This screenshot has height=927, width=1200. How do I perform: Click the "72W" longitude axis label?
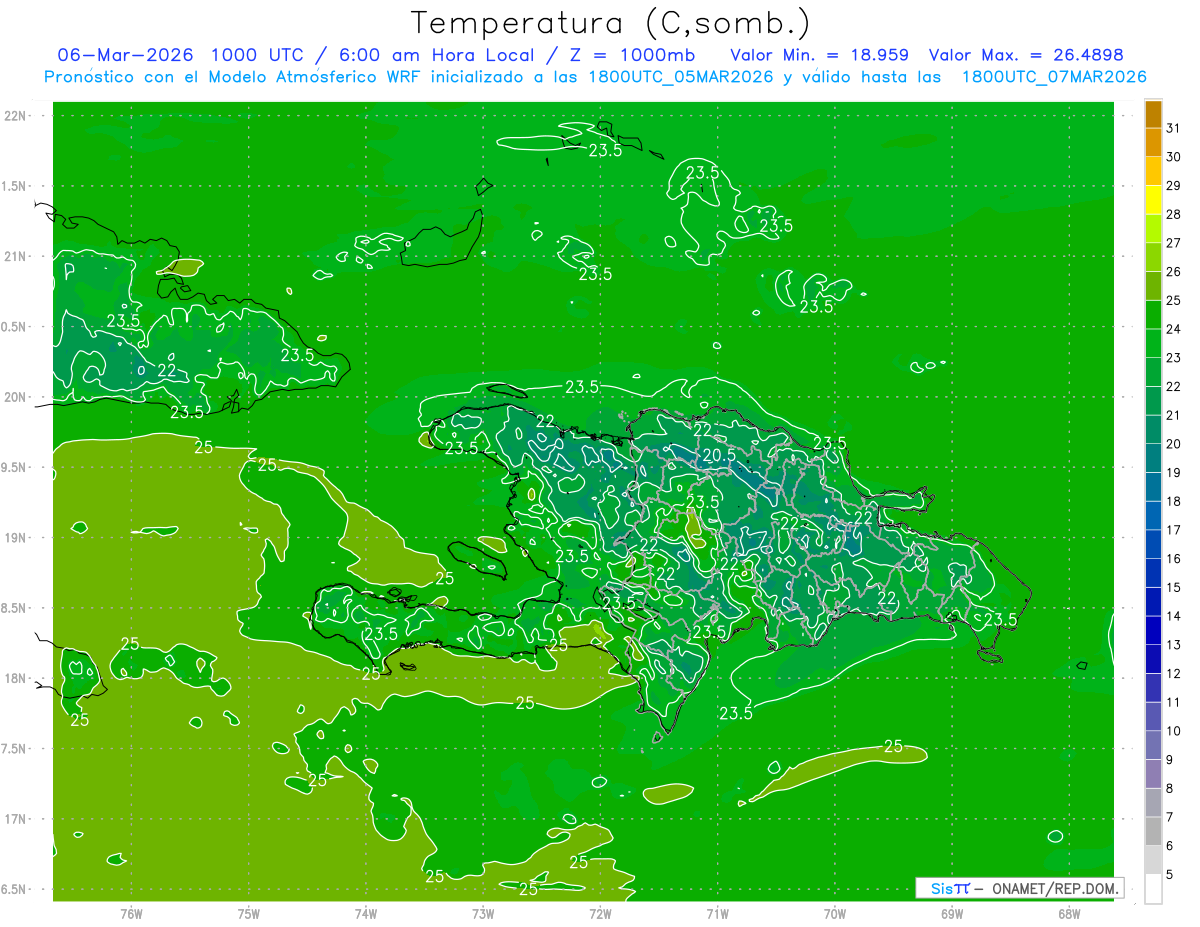tap(600, 913)
